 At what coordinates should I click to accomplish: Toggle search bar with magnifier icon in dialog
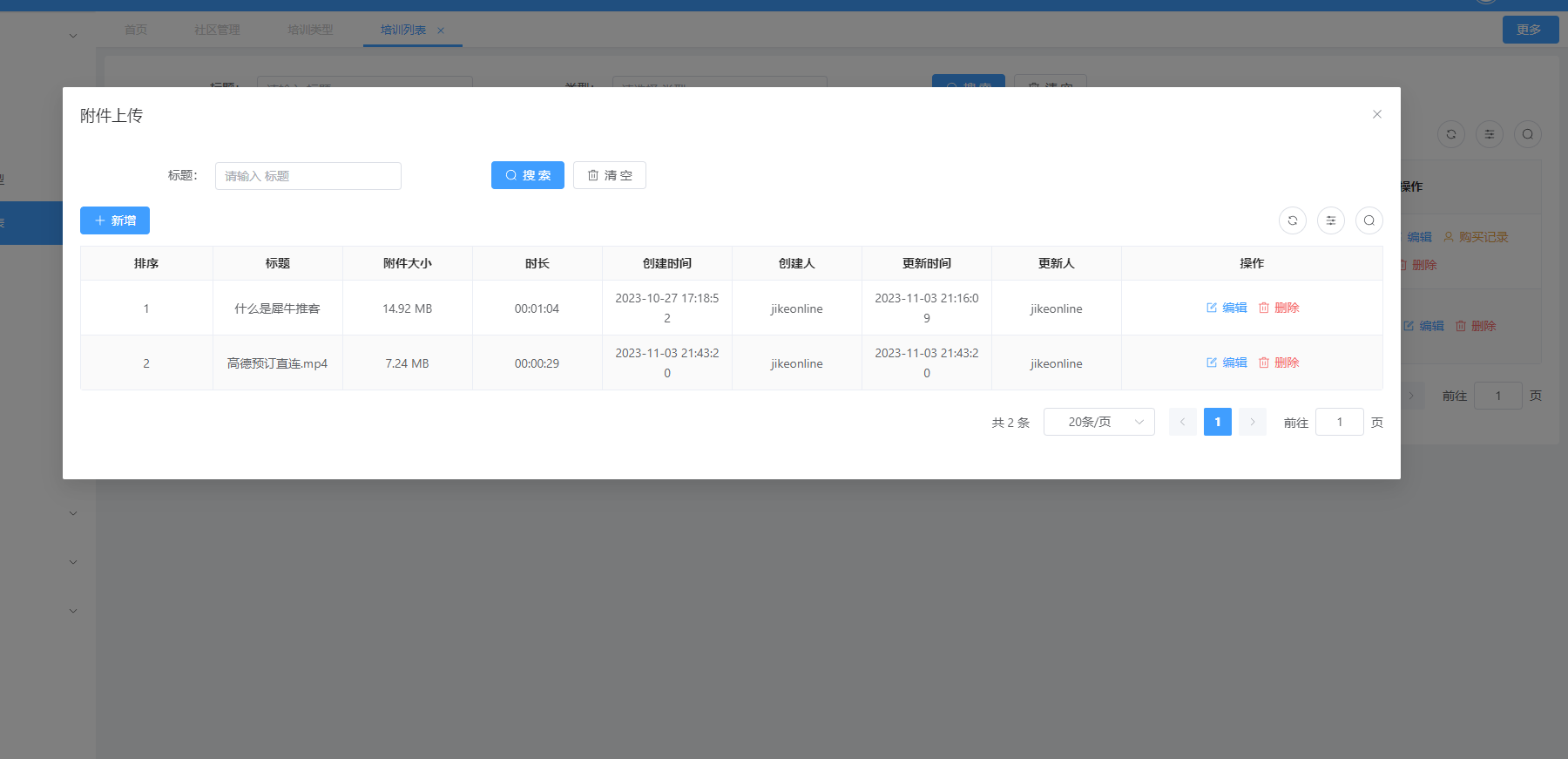[x=1369, y=220]
